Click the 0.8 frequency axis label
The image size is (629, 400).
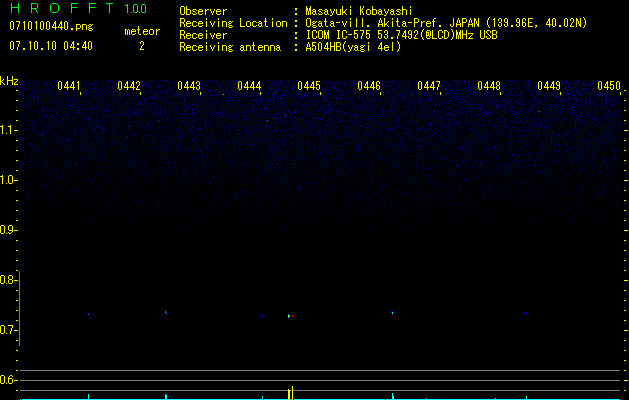(8, 280)
